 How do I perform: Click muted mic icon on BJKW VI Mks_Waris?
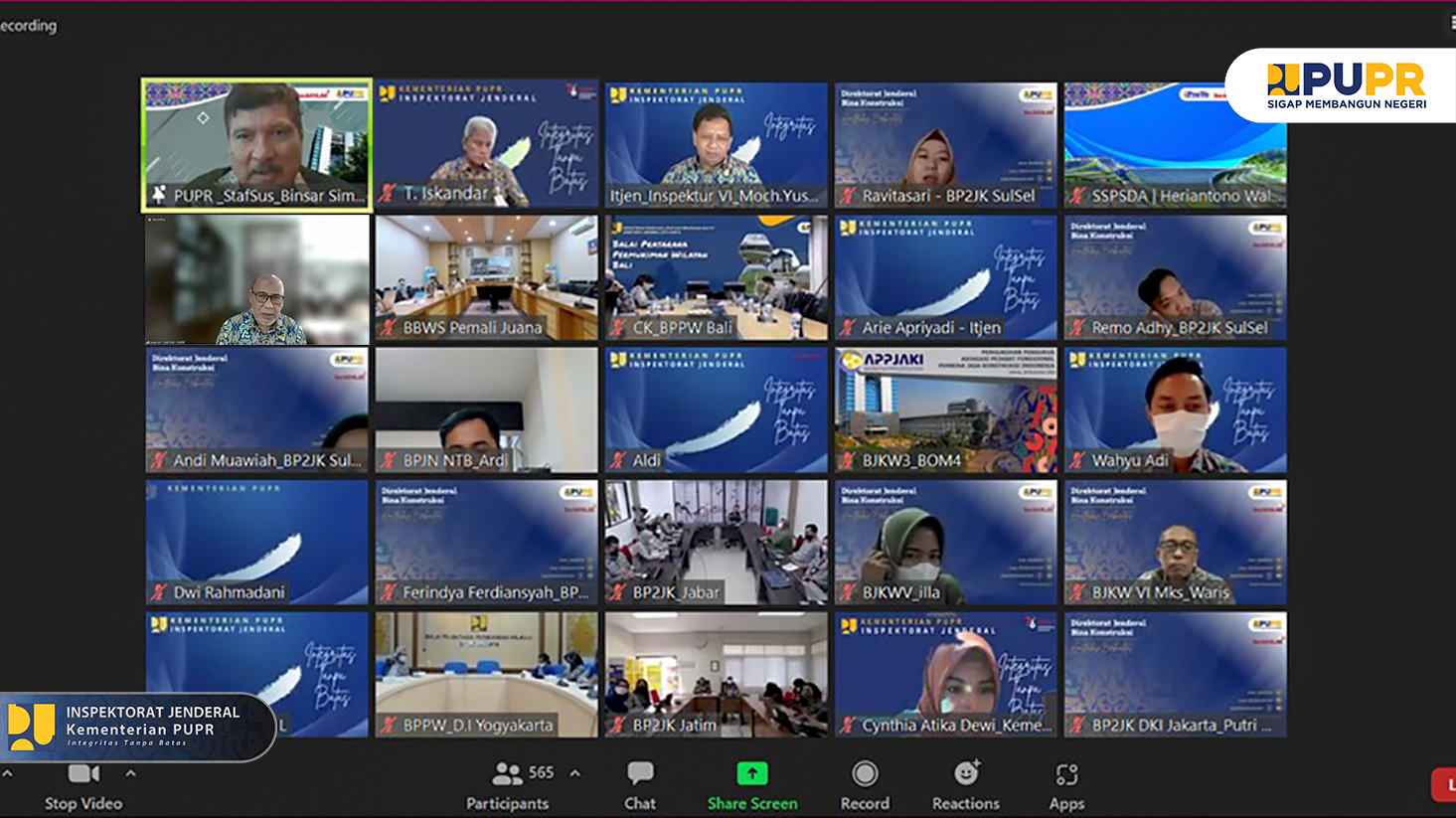(1077, 592)
